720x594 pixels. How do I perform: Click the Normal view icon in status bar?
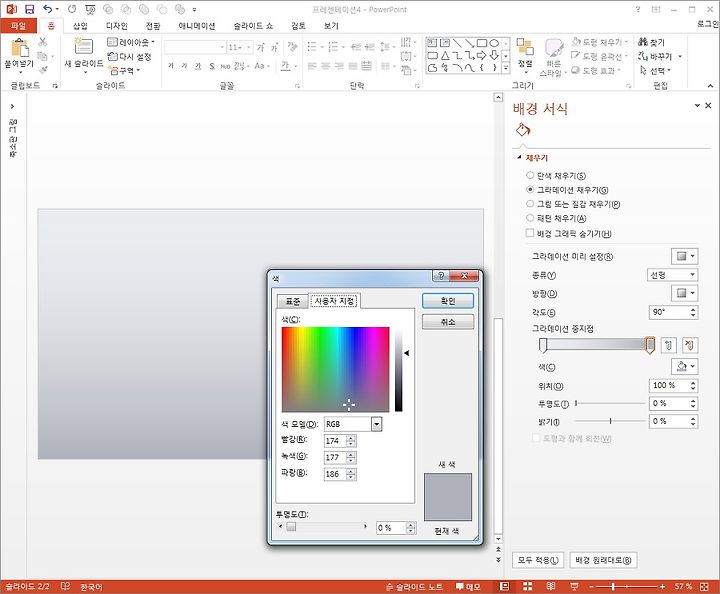[504, 586]
